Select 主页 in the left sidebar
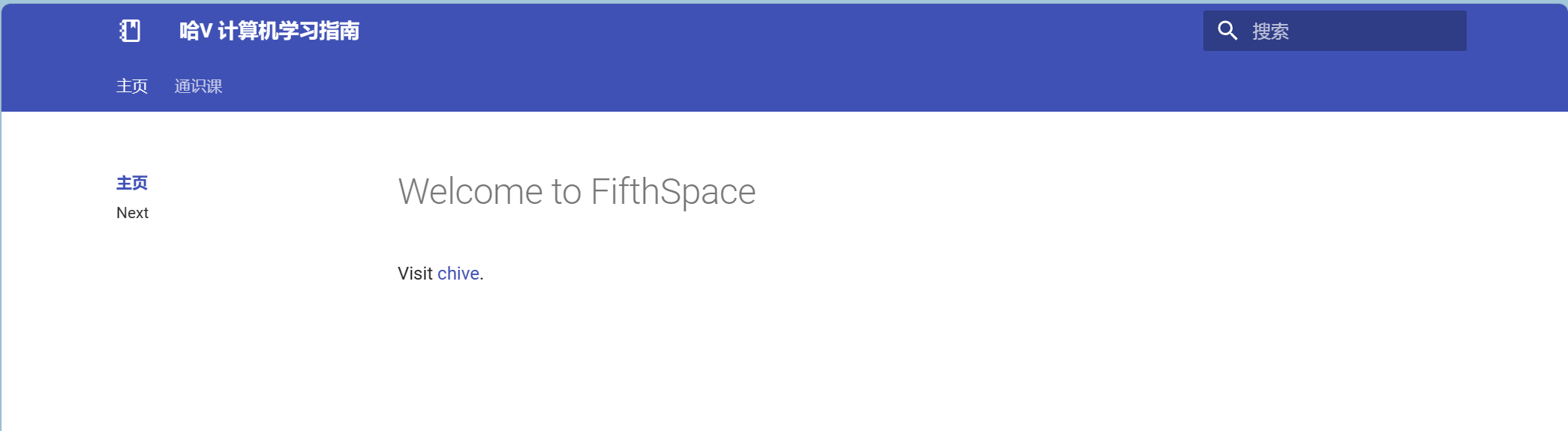The width and height of the screenshot is (1568, 431). pos(132,183)
